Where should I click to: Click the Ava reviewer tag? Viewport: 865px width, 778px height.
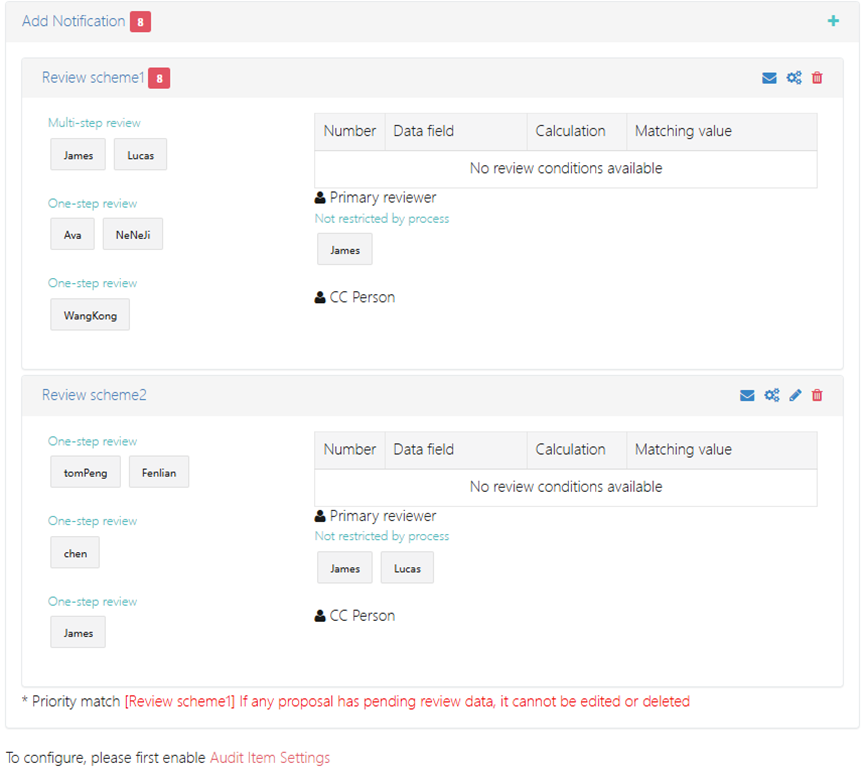tap(72, 235)
